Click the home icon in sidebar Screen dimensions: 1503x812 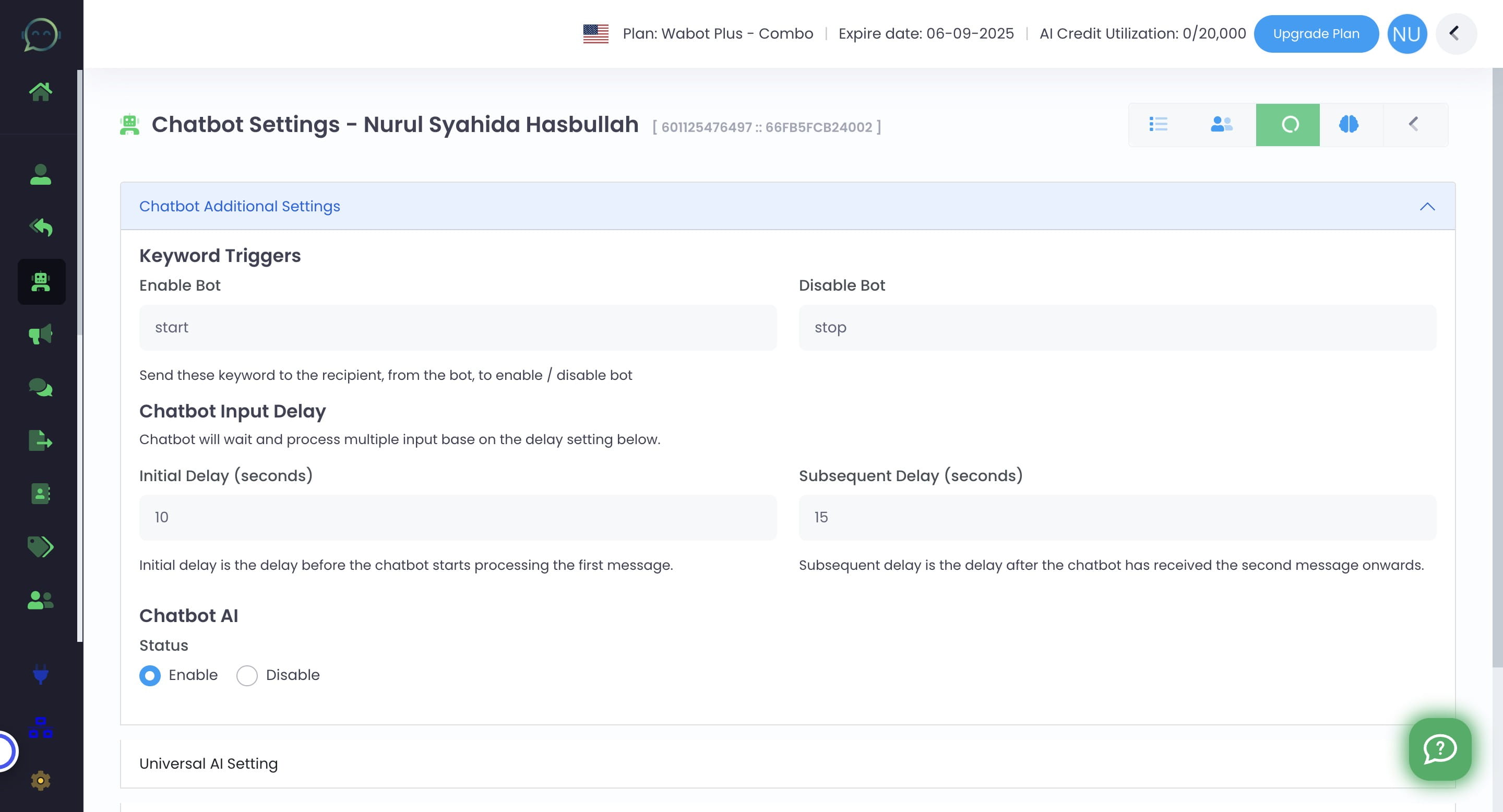40,91
